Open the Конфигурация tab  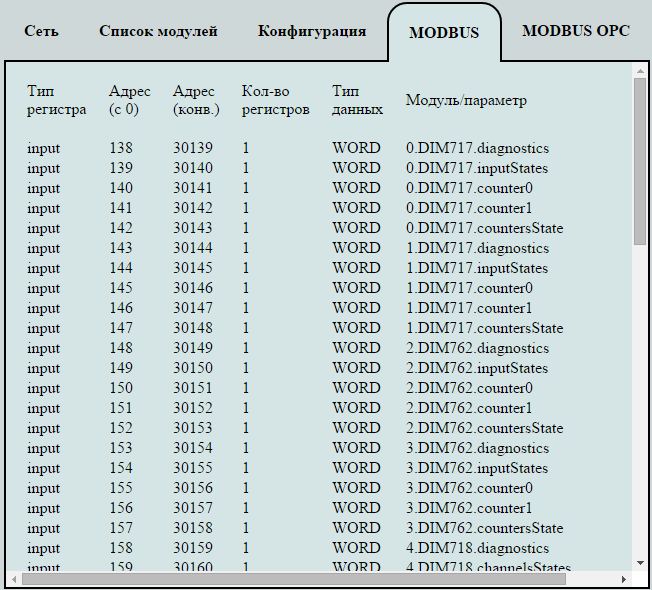pos(312,31)
